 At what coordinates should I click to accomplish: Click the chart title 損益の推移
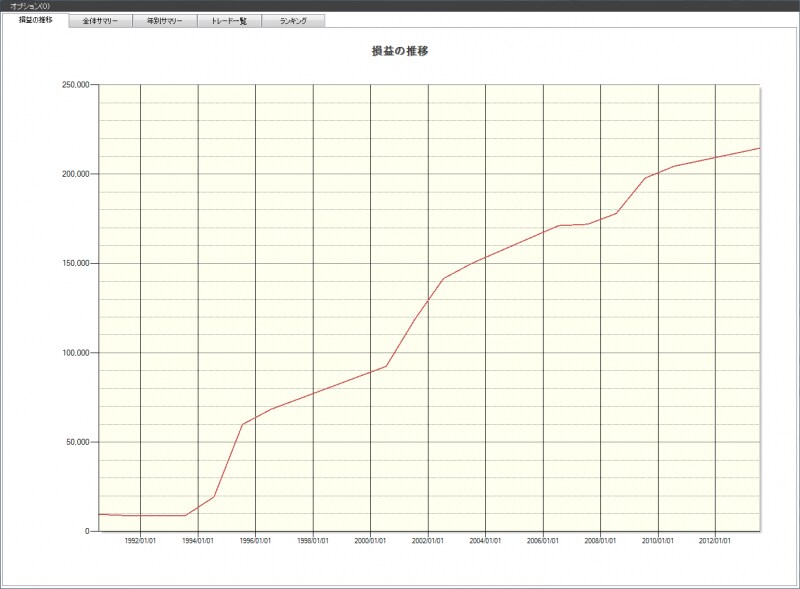click(x=400, y=51)
